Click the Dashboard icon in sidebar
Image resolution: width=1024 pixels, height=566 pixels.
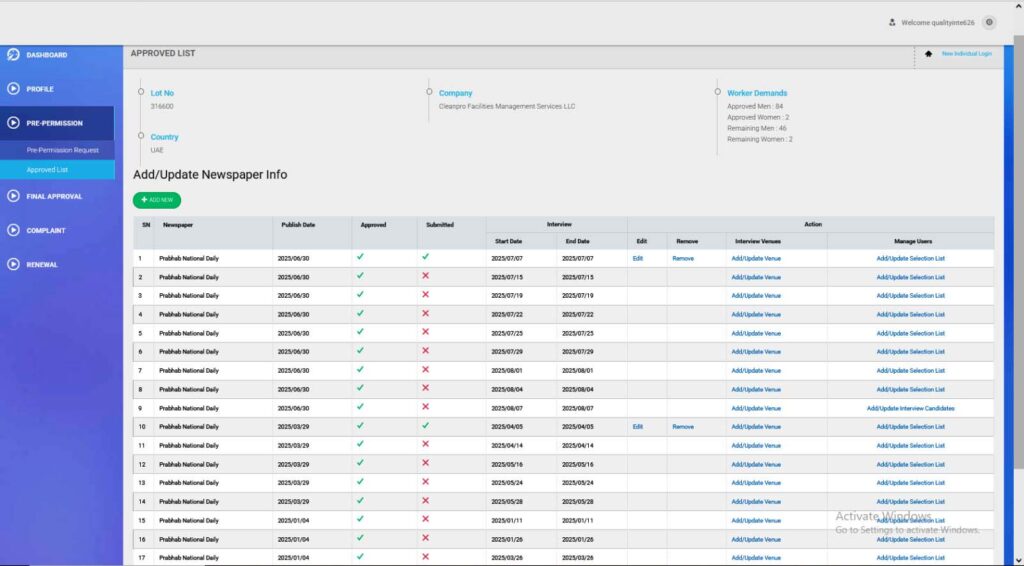click(13, 54)
